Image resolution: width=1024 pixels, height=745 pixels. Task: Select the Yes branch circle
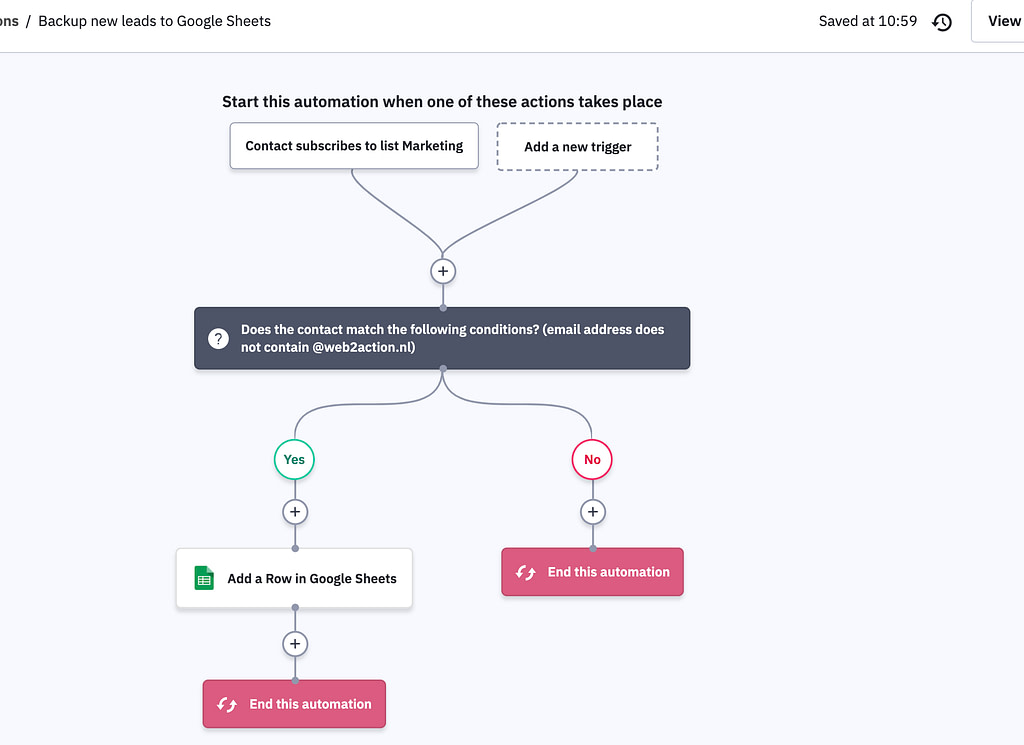[293, 459]
